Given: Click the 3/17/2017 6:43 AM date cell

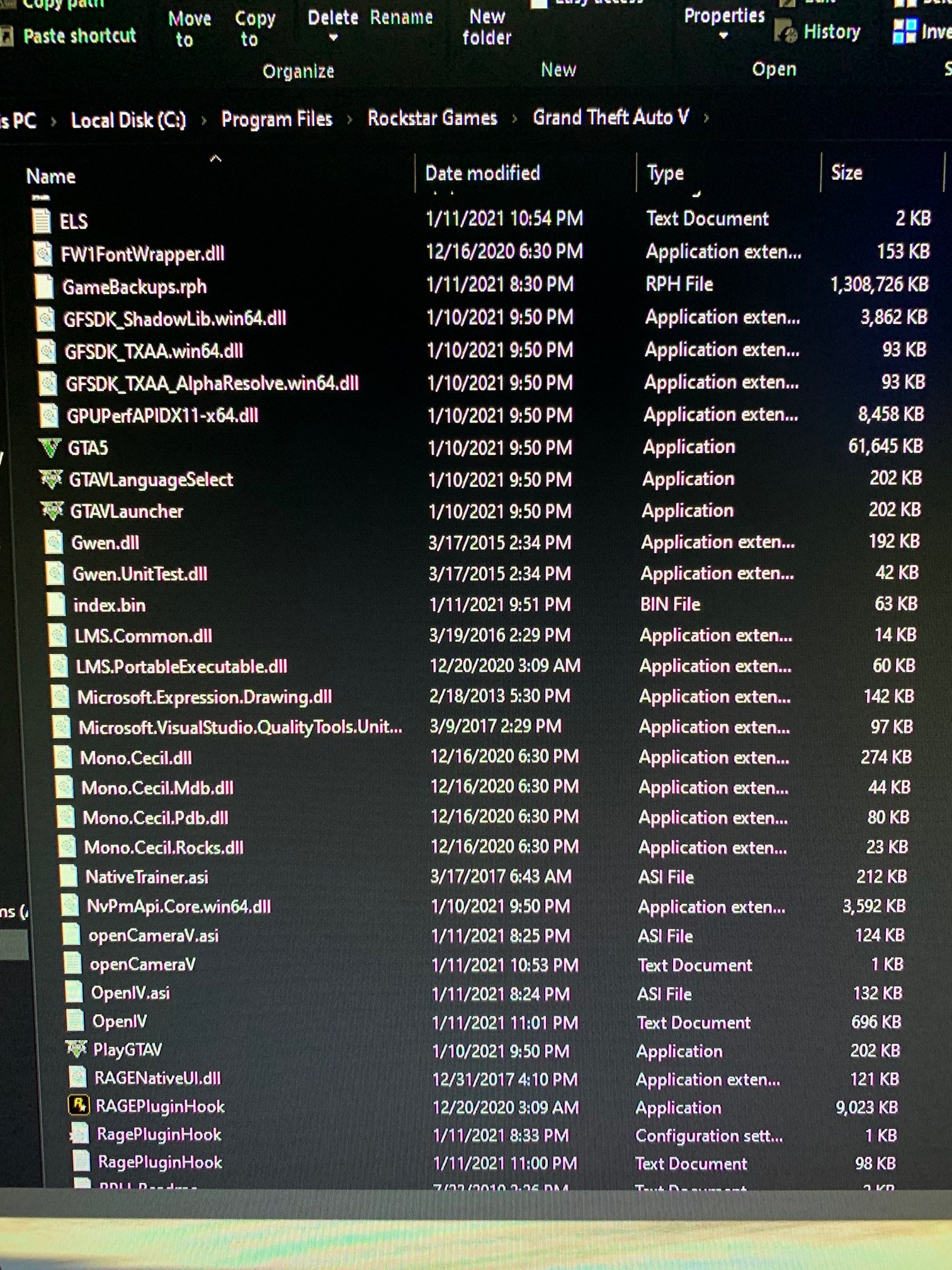Looking at the screenshot, I should [x=501, y=876].
